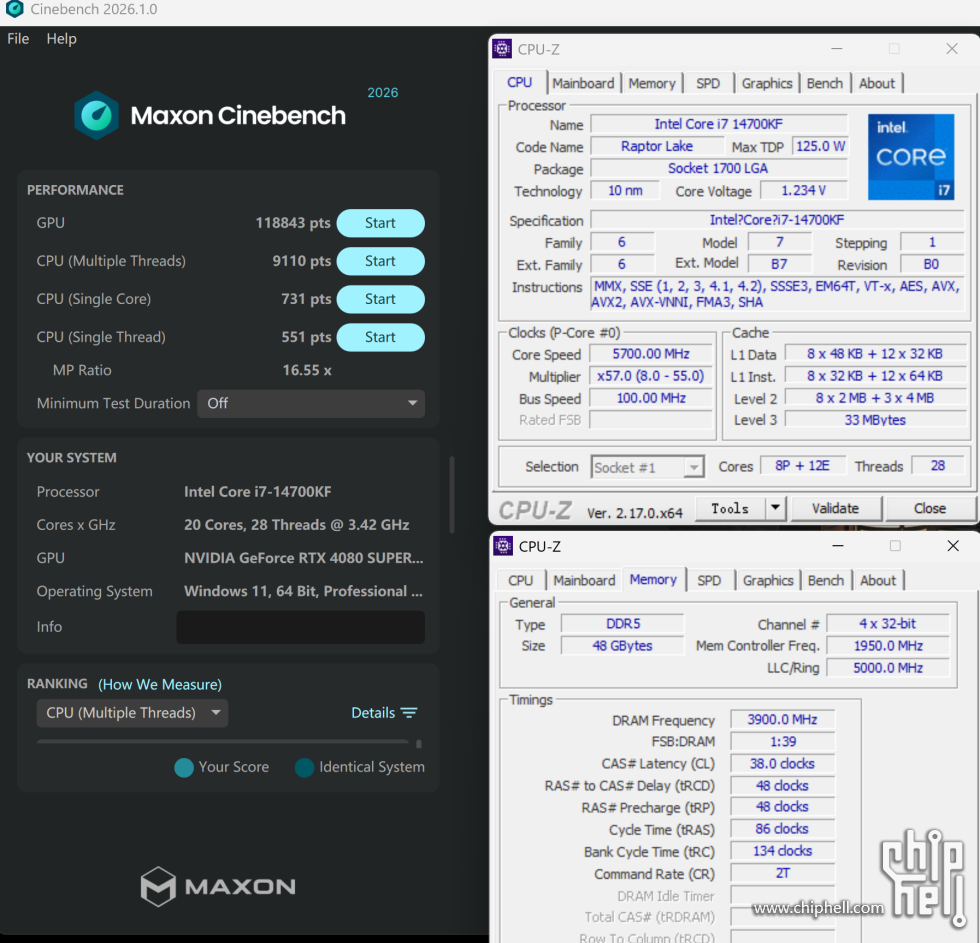Click the CPU-Z logo text near Validate
The image size is (980, 943).
535,508
